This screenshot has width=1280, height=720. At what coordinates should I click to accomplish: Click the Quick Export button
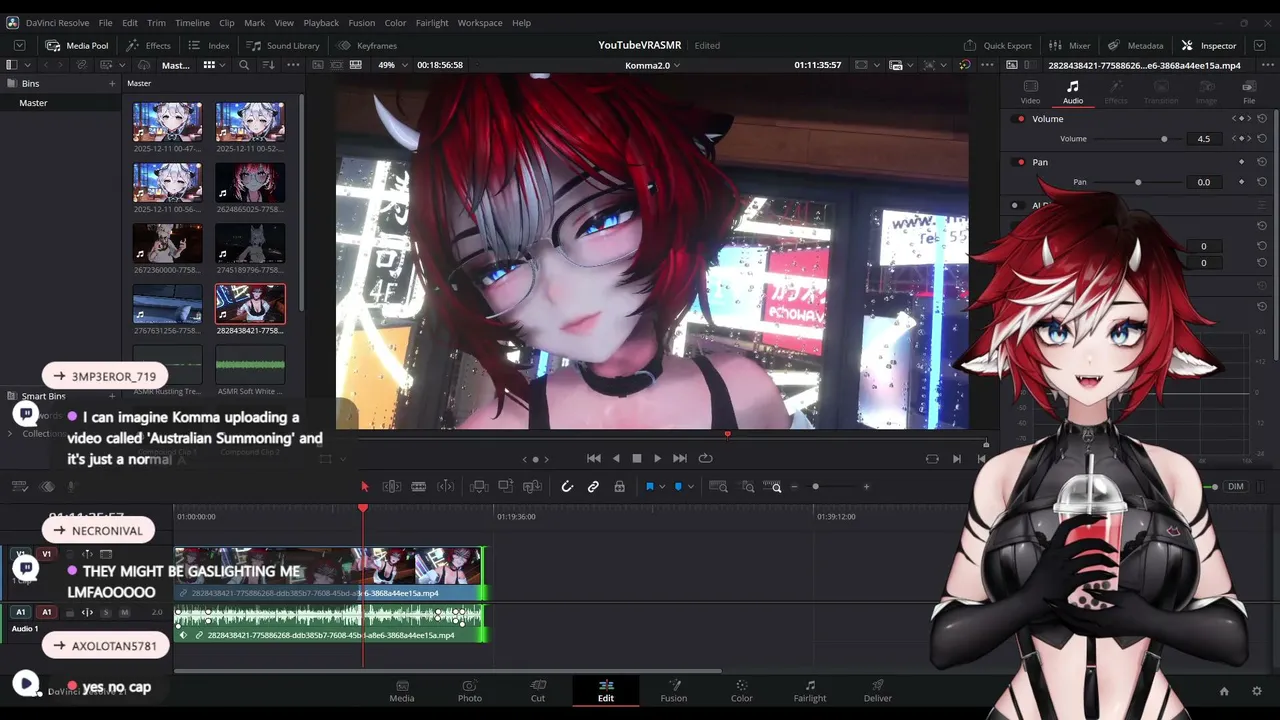[998, 45]
